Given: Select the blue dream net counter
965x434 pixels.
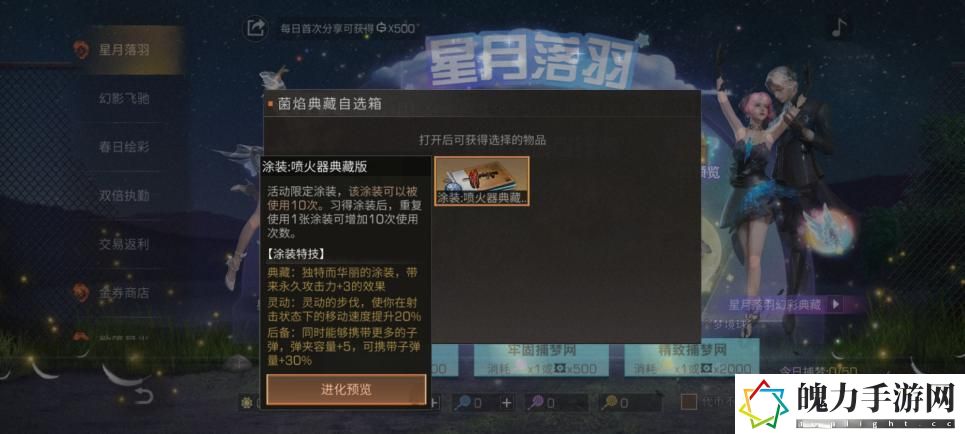Looking at the screenshot, I should [x=470, y=403].
